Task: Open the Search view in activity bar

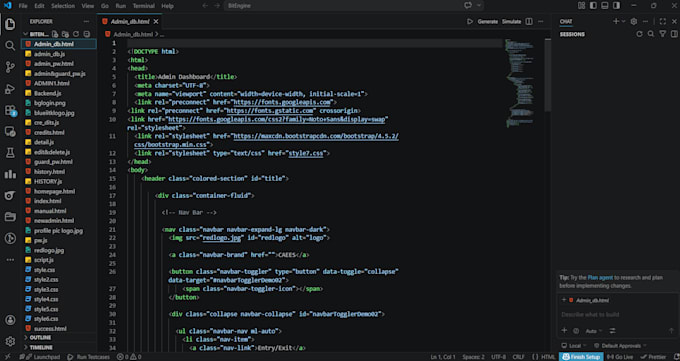Action: point(10,45)
